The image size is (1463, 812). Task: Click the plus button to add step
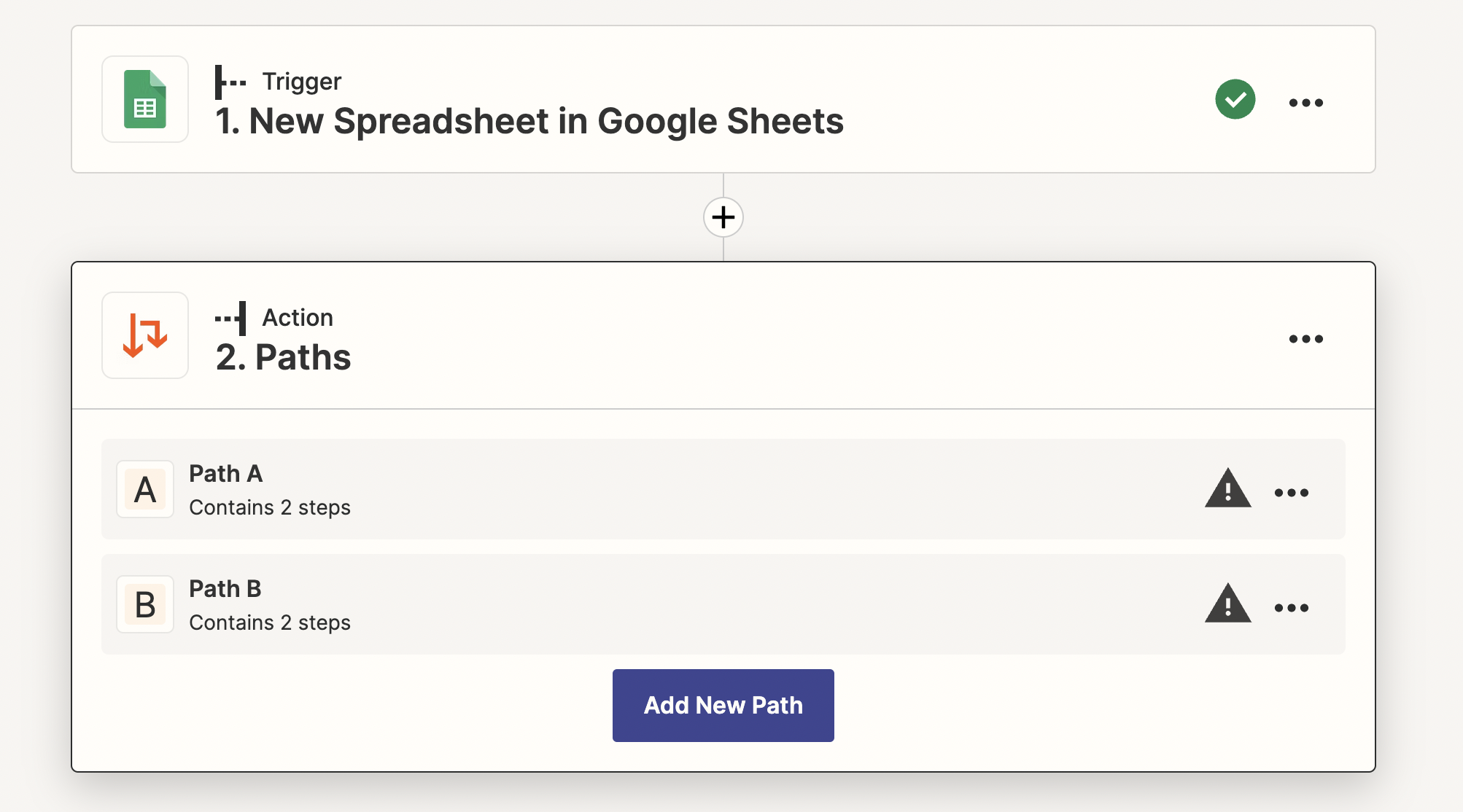(723, 217)
